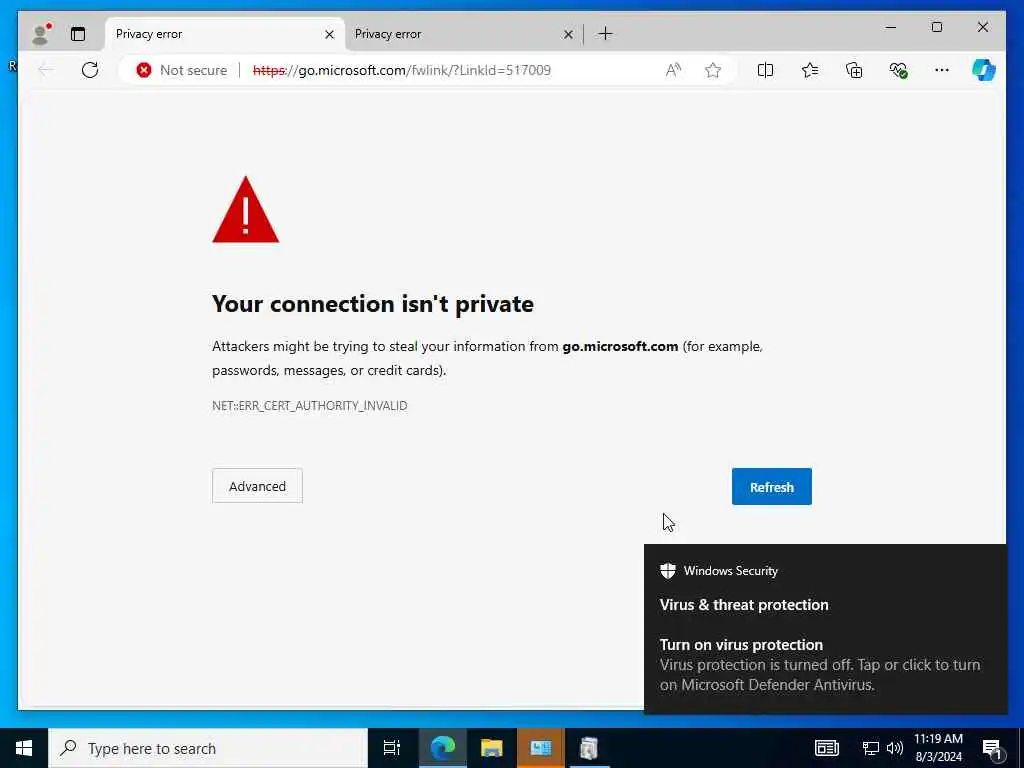Maximize the Edge window
1024x768 pixels.
(936, 27)
